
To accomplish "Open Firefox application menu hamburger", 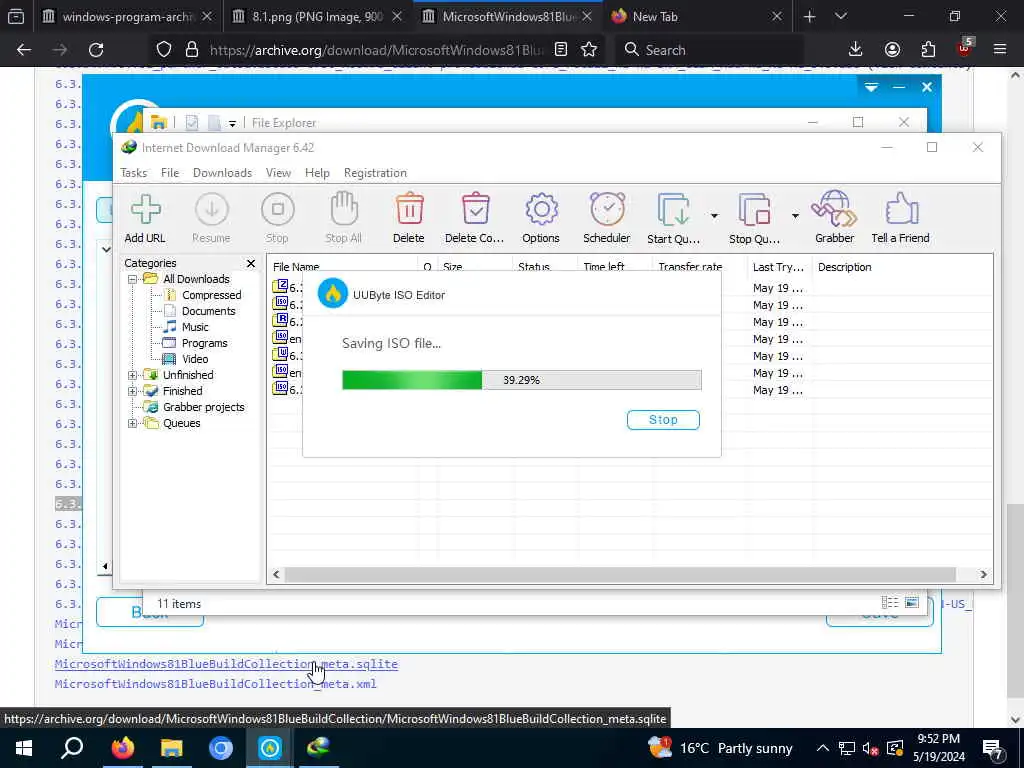I will tap(1000, 50).
